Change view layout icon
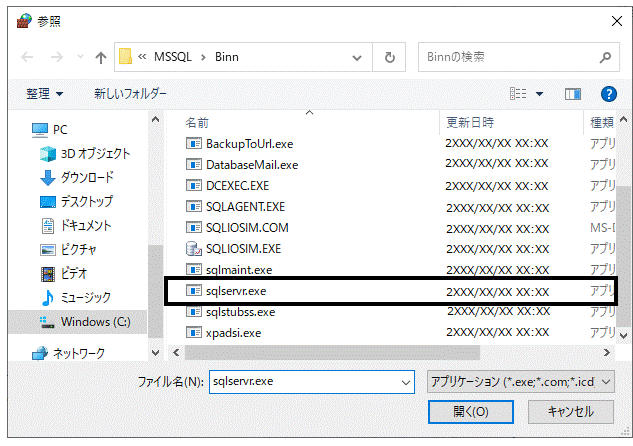Screen dimensions: 633x446 tap(518, 94)
